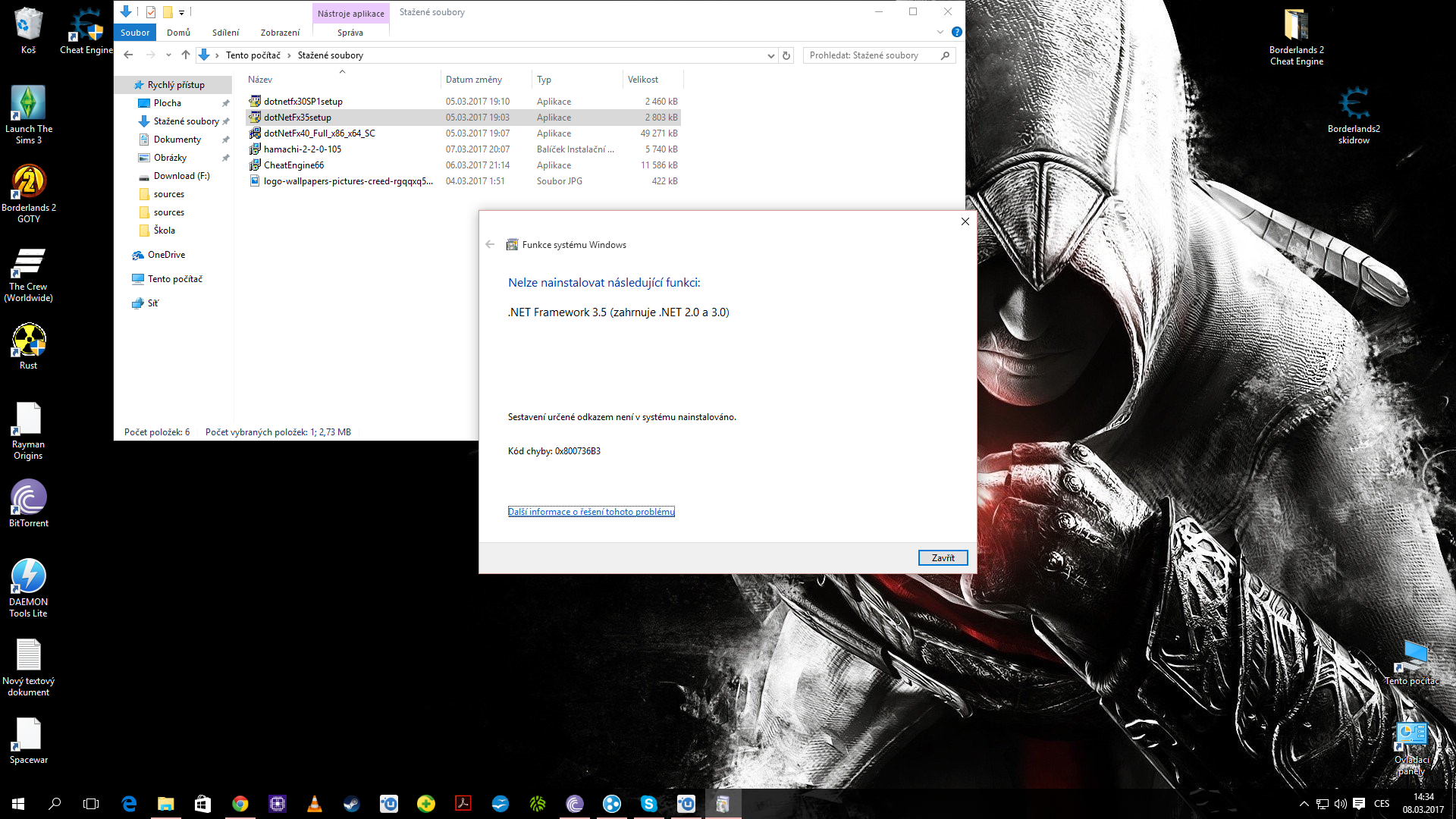Go up one folder level arrow
The image size is (1456, 819).
click(186, 55)
